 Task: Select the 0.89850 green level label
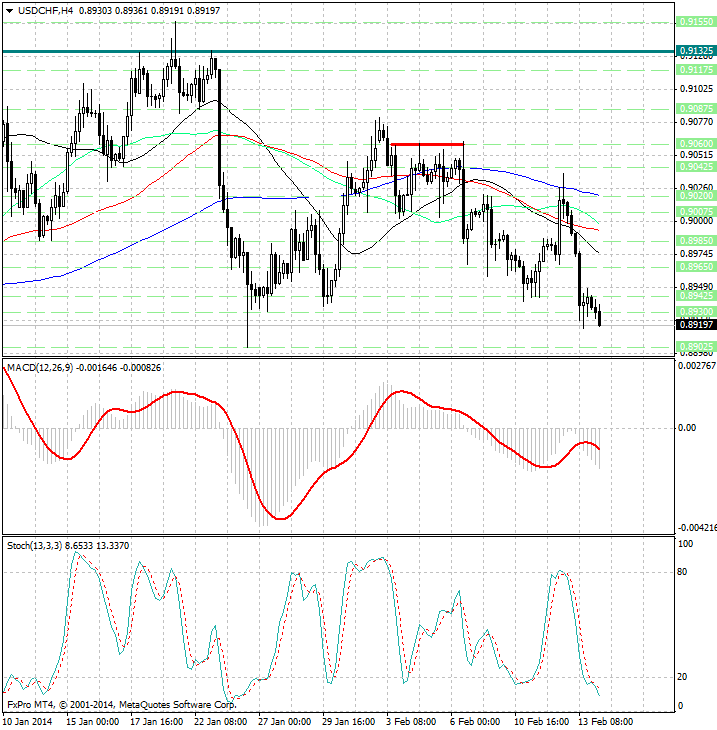click(696, 241)
